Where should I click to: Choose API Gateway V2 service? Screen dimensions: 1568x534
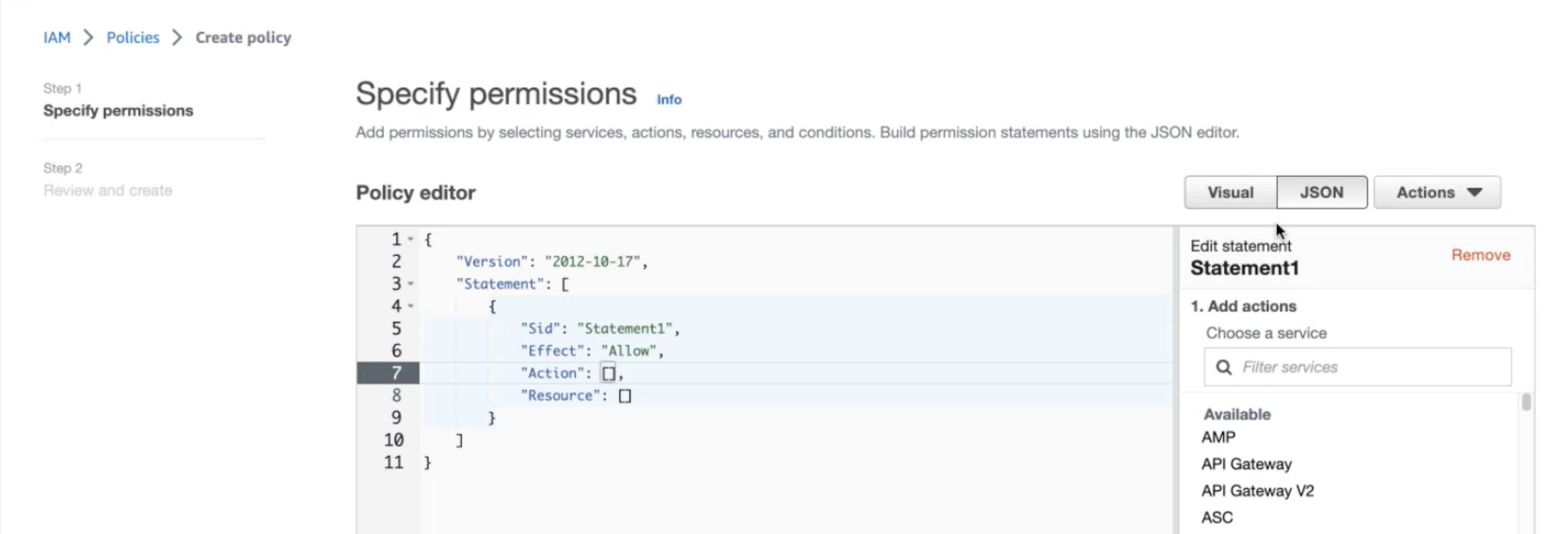[x=1257, y=491]
